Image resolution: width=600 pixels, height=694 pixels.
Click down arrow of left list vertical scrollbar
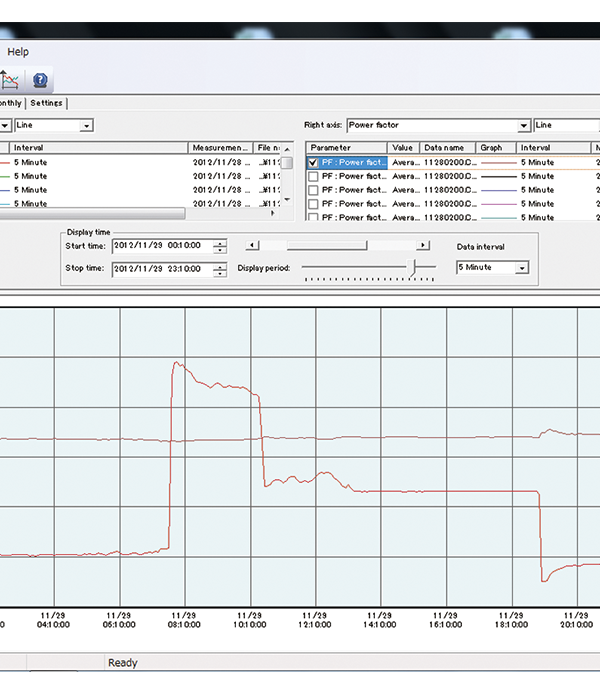point(287,200)
